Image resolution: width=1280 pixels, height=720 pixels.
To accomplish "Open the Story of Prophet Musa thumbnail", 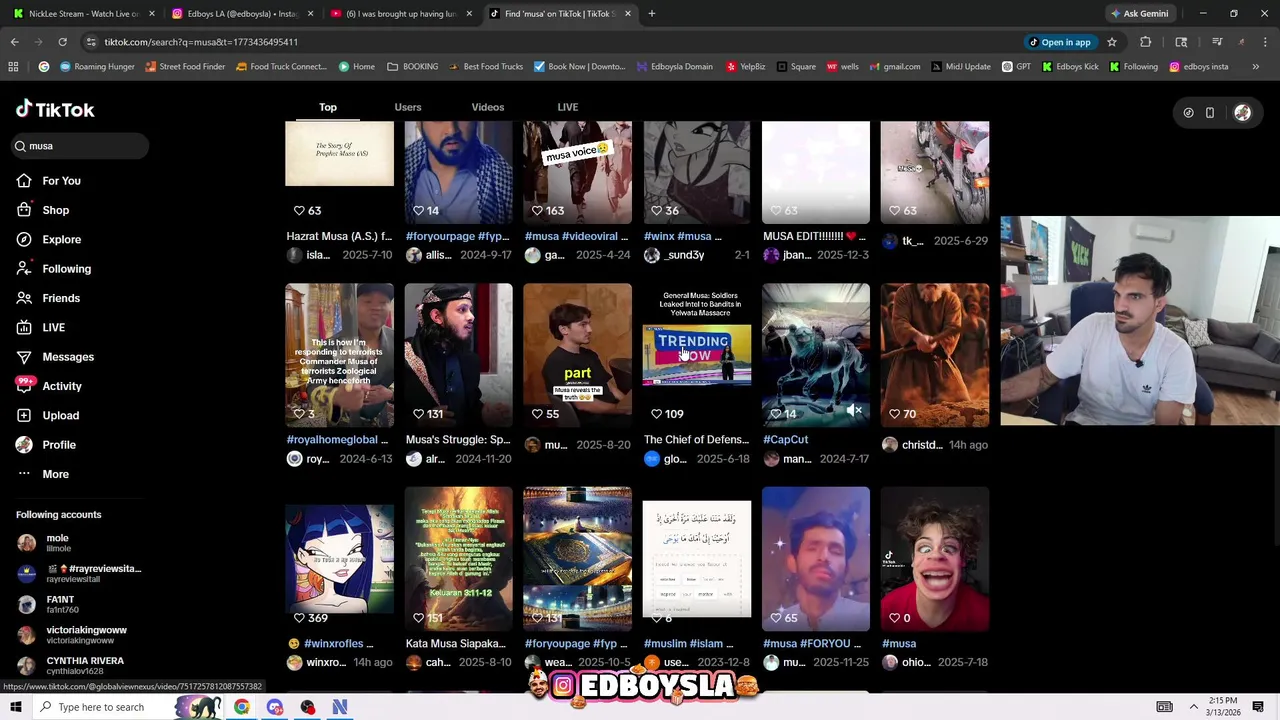I will tap(339, 172).
